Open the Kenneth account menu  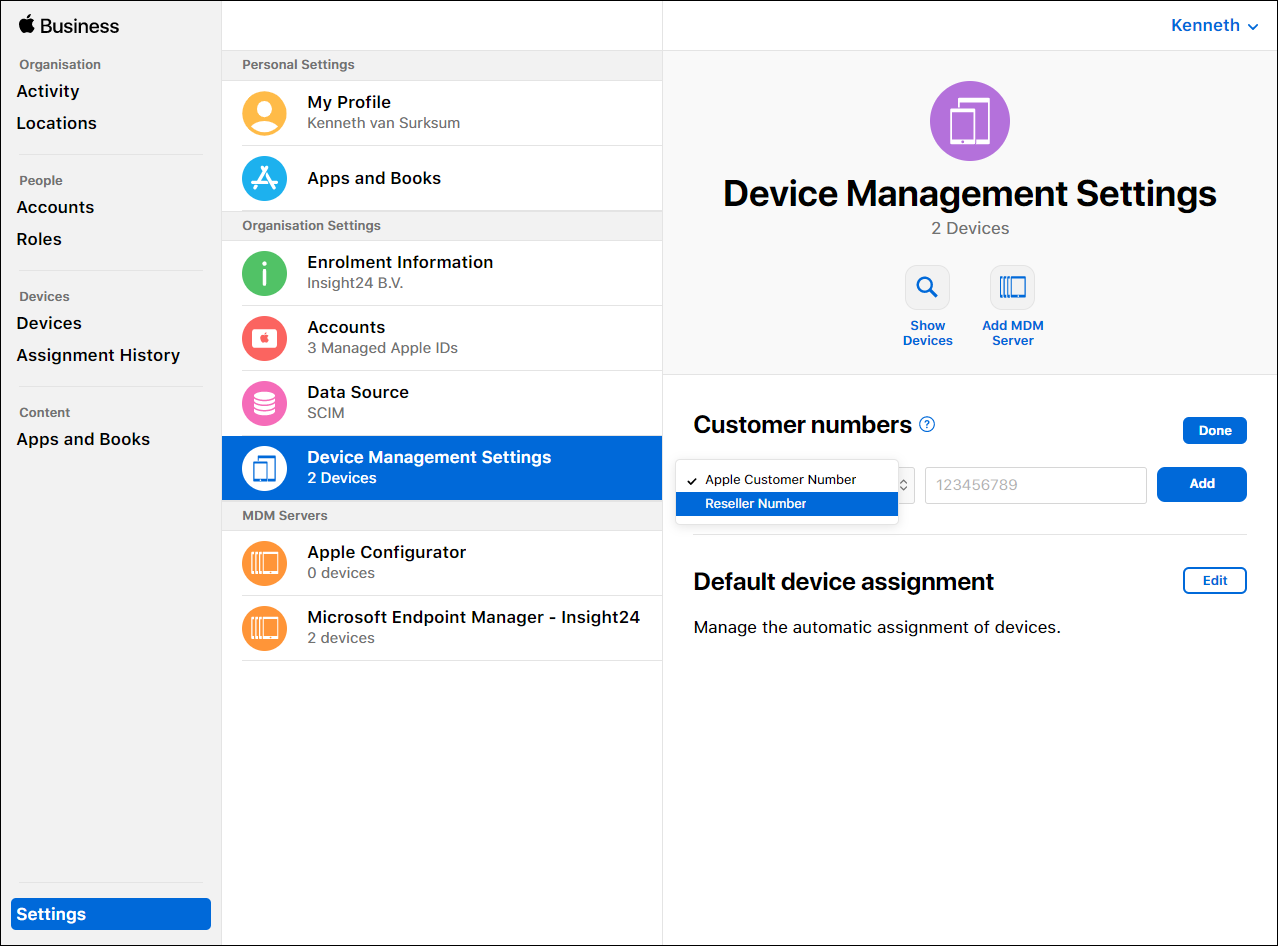click(x=1214, y=26)
